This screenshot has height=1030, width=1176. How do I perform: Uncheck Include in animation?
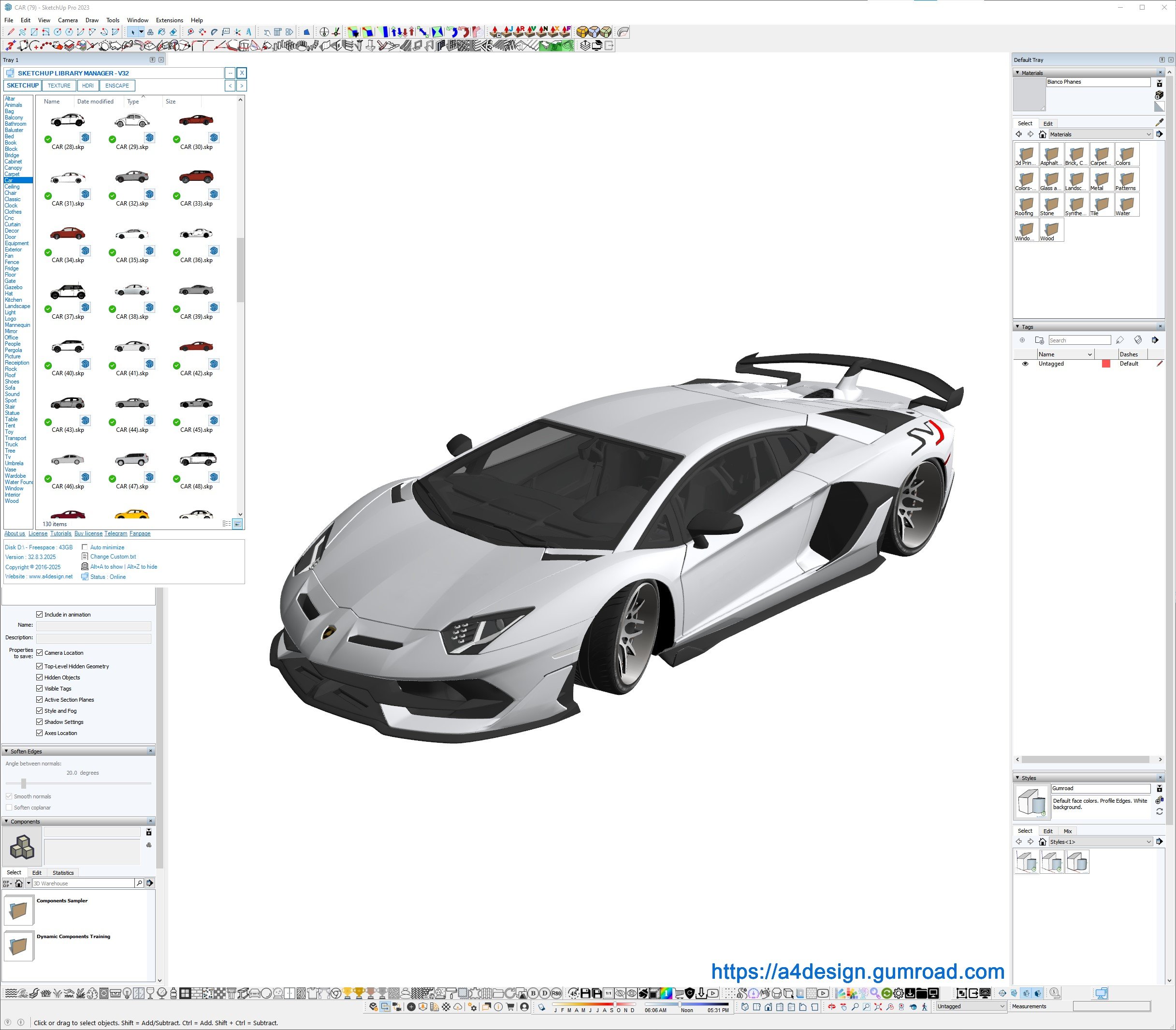pos(40,615)
